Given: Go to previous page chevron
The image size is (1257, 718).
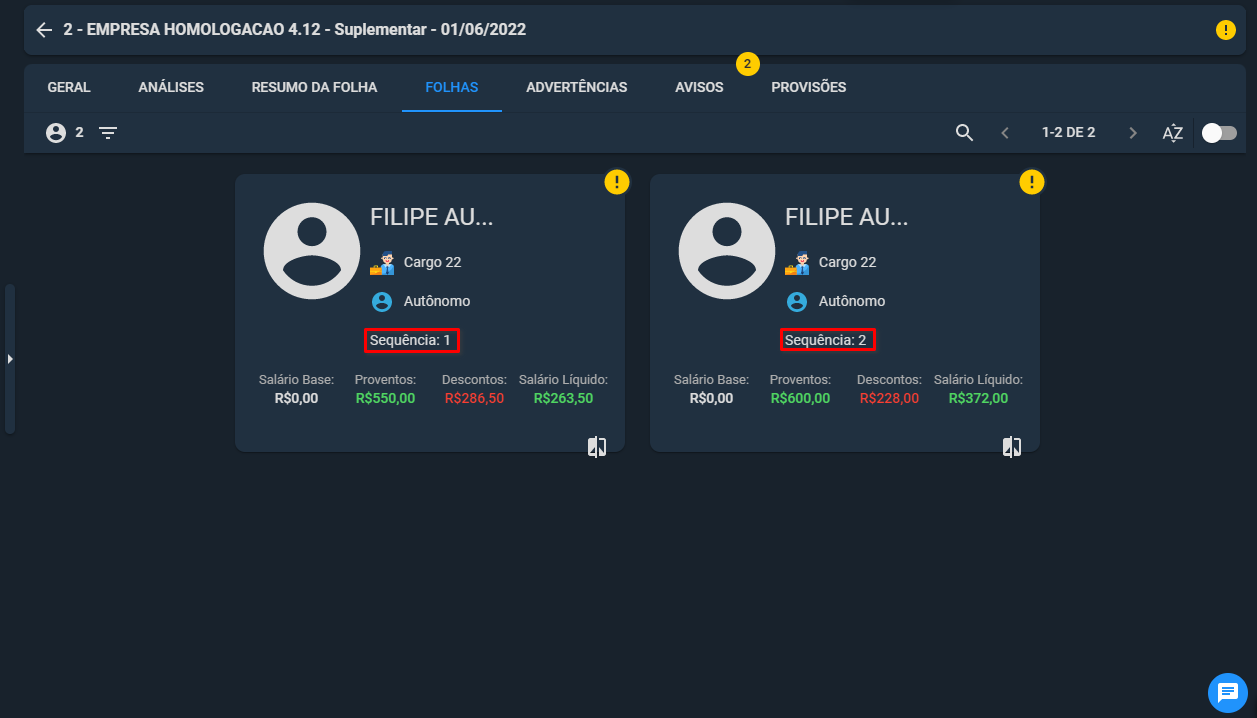Looking at the screenshot, I should (x=1005, y=133).
